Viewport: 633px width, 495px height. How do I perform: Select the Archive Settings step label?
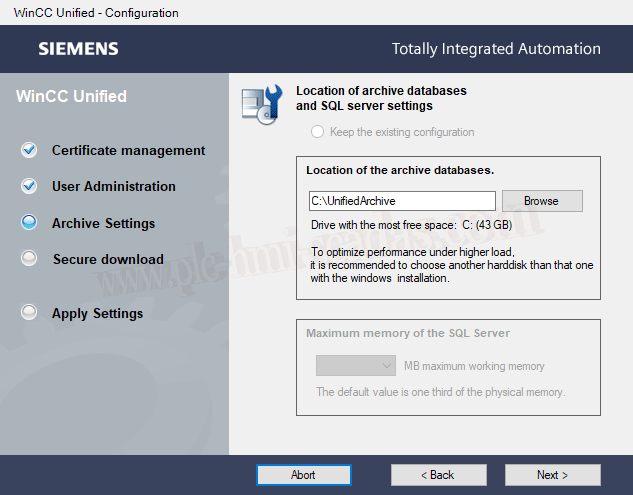[103, 223]
